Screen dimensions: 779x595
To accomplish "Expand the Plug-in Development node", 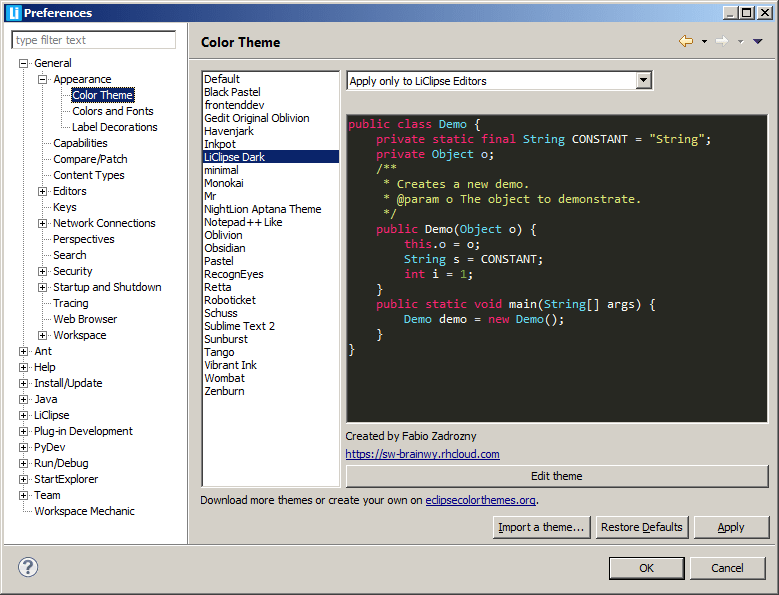I will pos(23,432).
